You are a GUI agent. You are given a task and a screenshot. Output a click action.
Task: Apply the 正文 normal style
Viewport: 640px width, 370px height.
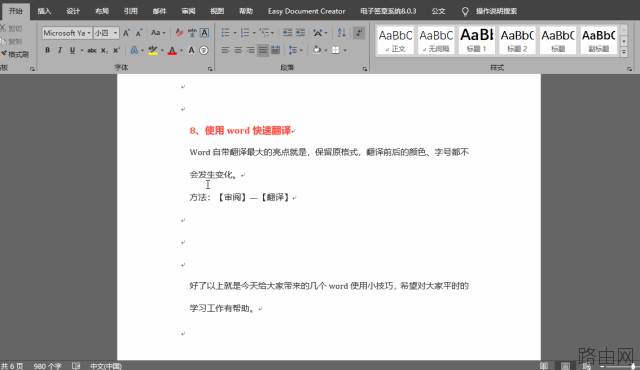click(x=395, y=40)
